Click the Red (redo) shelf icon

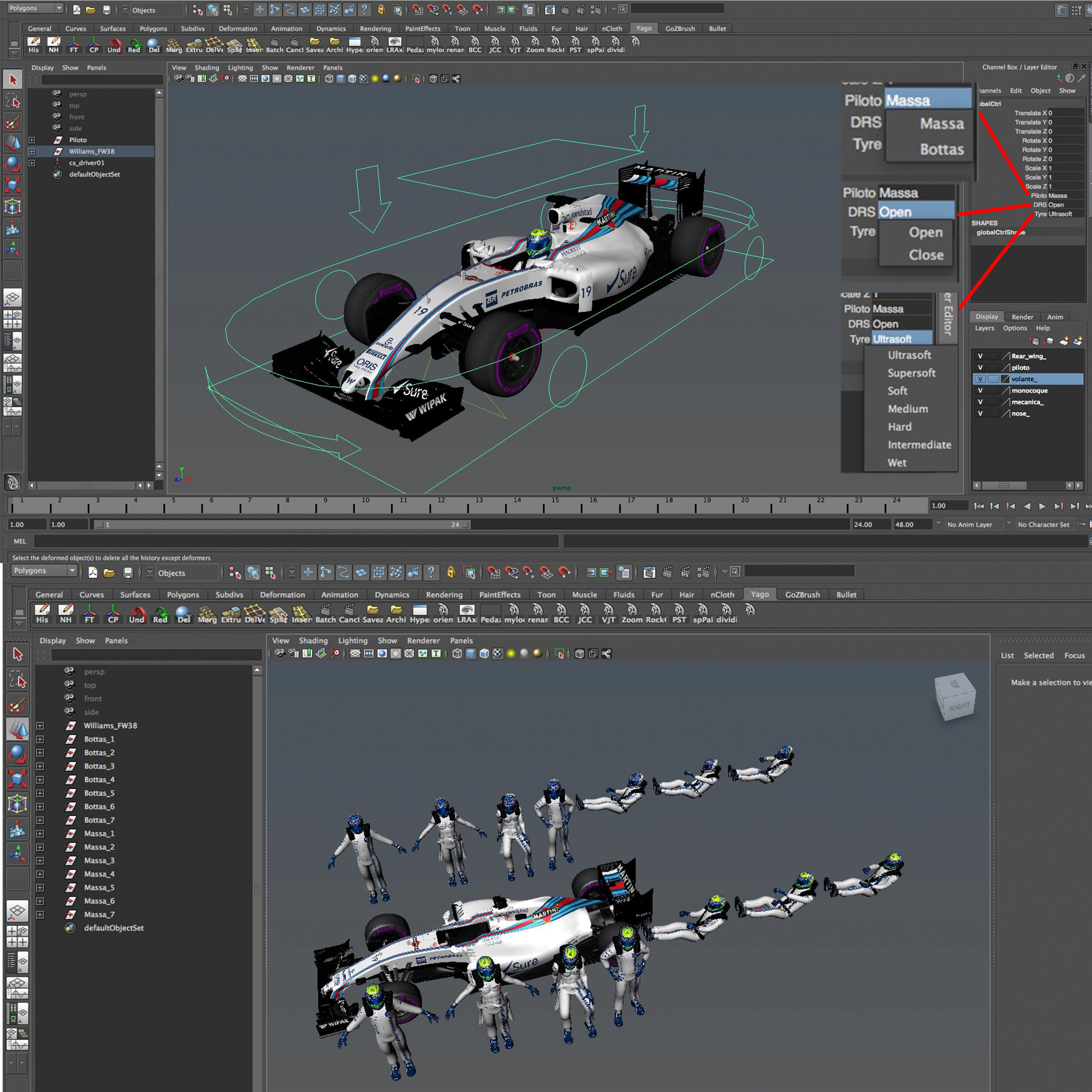pyautogui.click(x=134, y=45)
